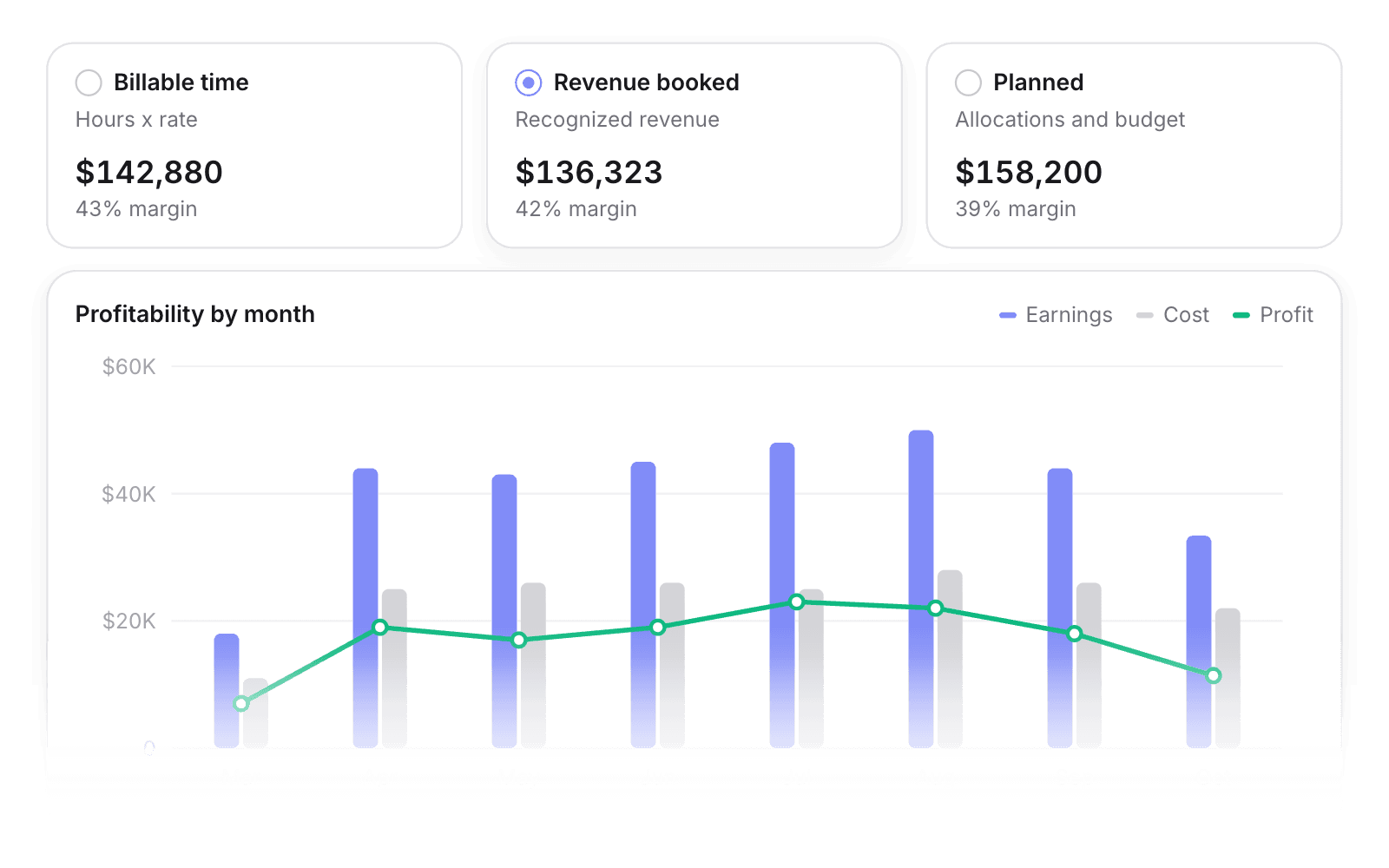Click the $20K axis label
1389x868 pixels.
point(129,621)
